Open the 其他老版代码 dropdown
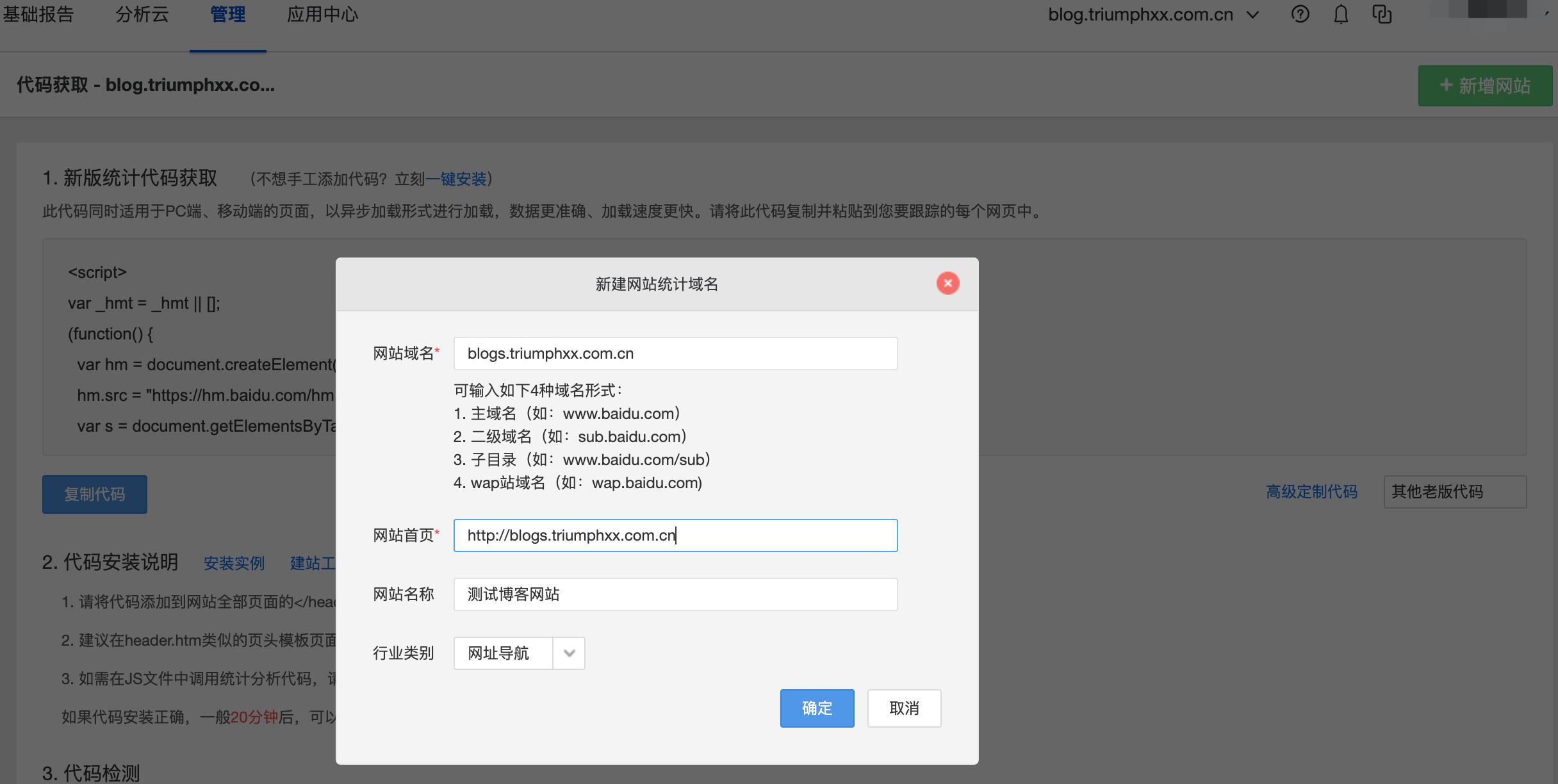Viewport: 1558px width, 784px height. (x=1454, y=492)
